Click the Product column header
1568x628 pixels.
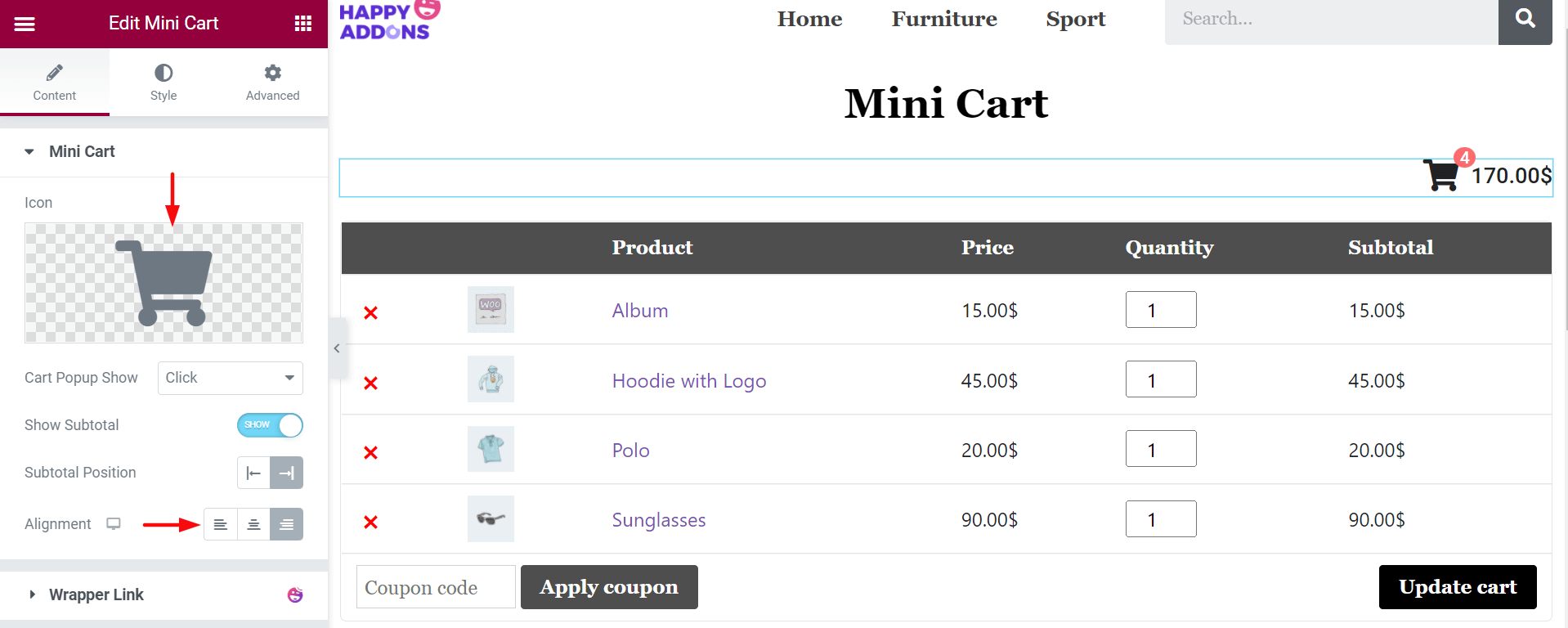point(652,248)
